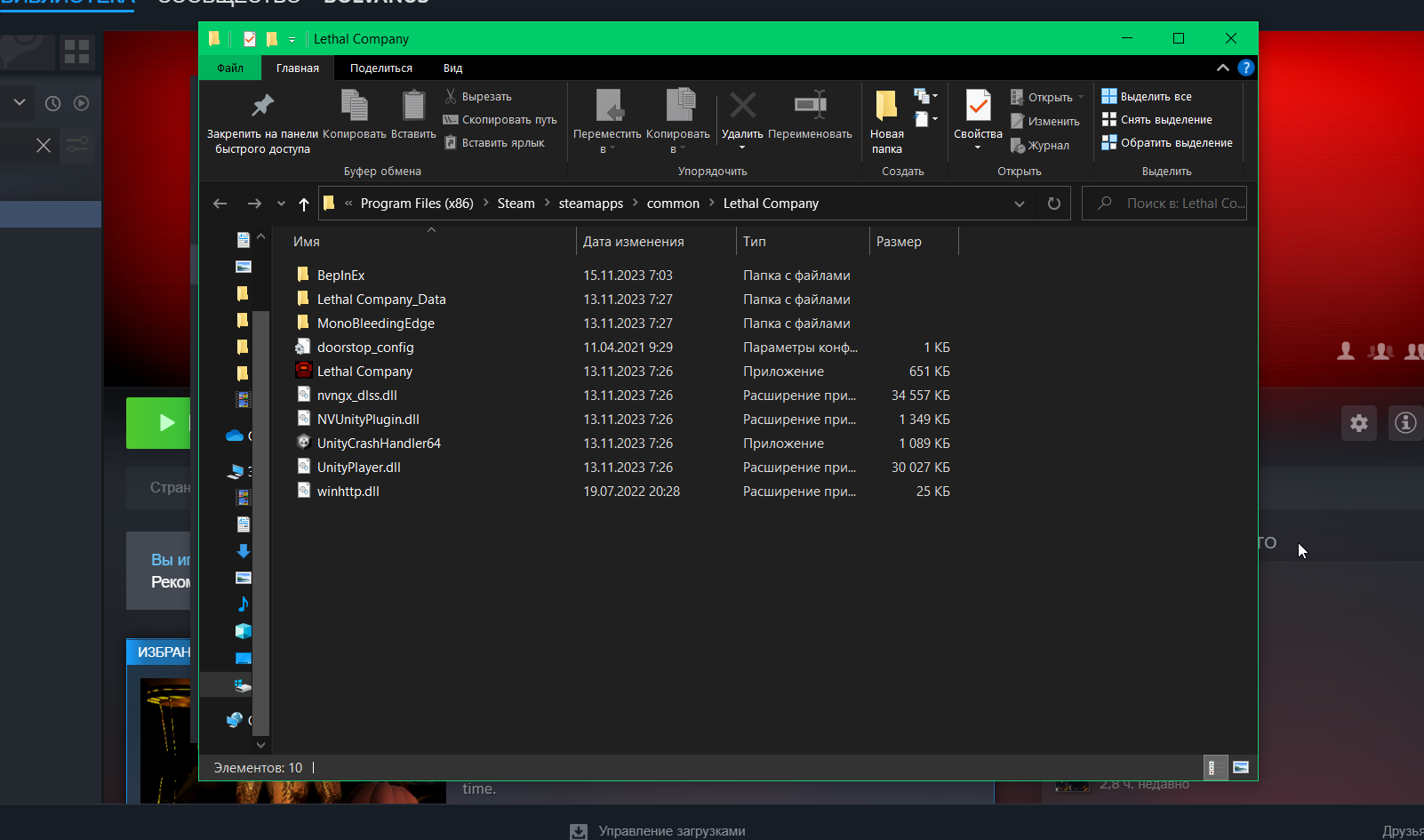Select the Music note icon in navigation pane
1424x840 pixels.
click(x=243, y=604)
